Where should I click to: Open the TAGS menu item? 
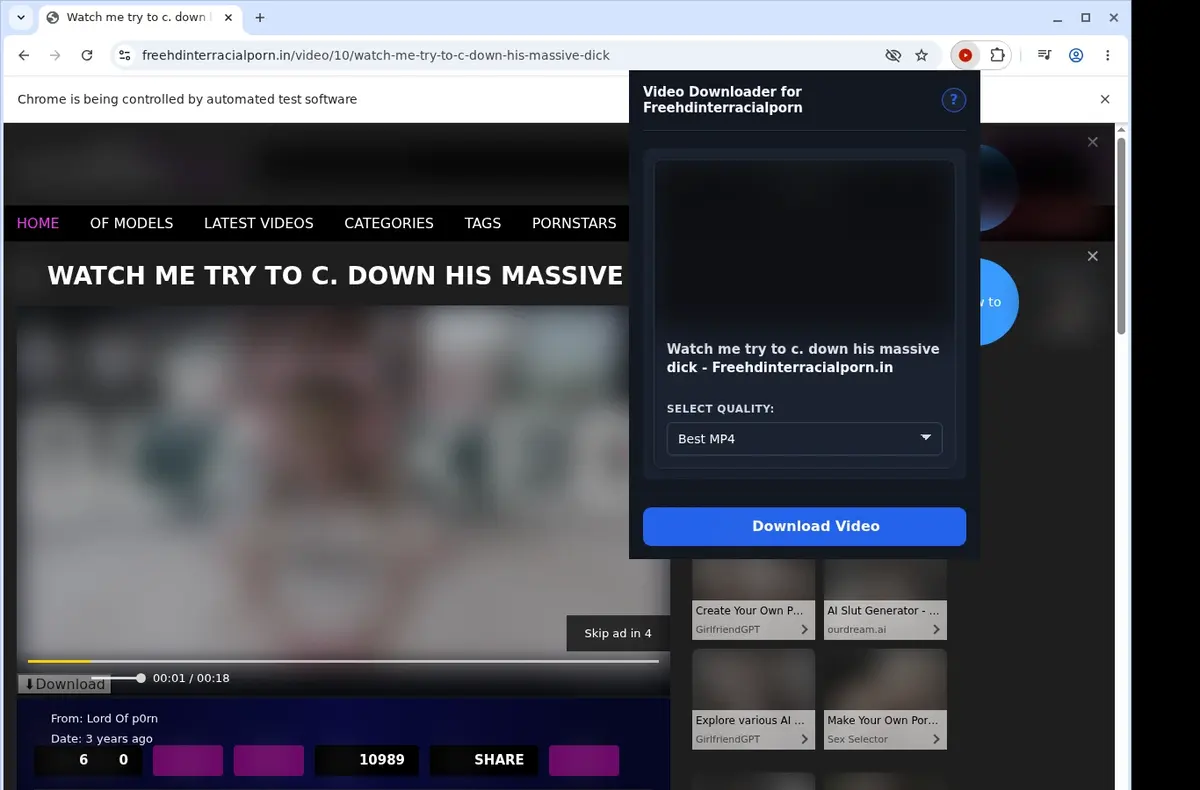click(483, 223)
